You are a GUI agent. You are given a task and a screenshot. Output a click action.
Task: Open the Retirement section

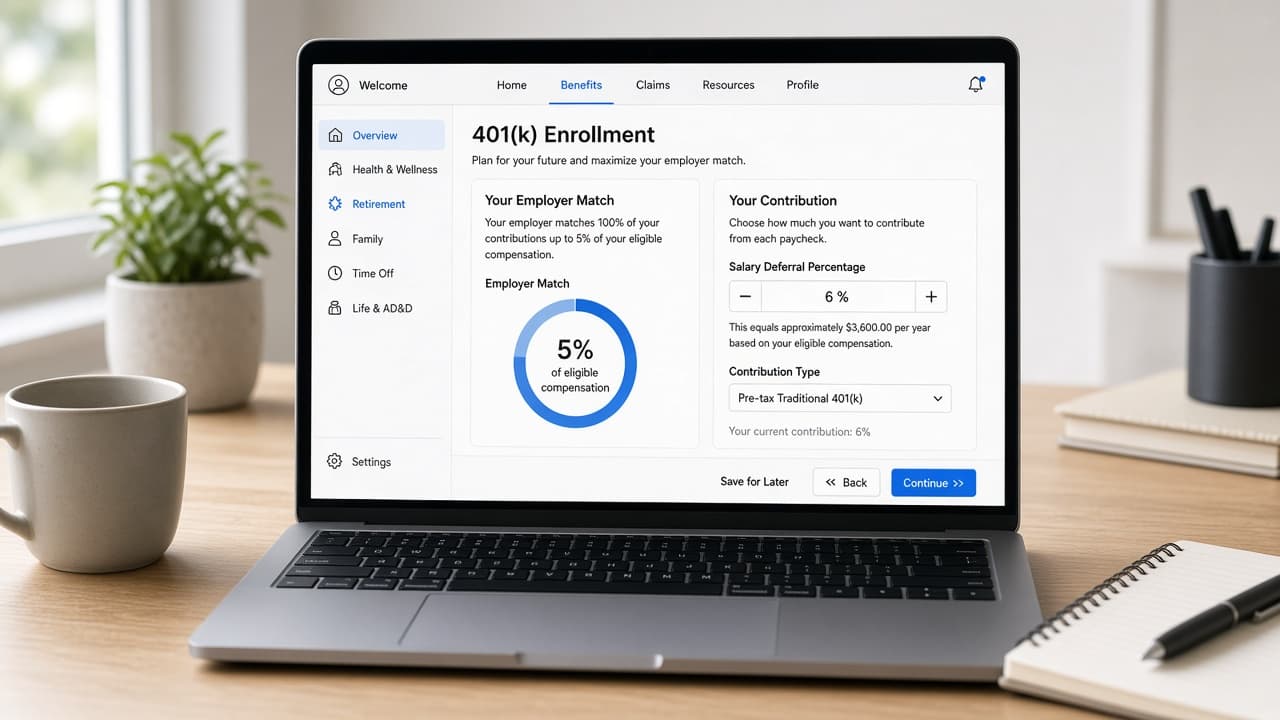(x=381, y=204)
